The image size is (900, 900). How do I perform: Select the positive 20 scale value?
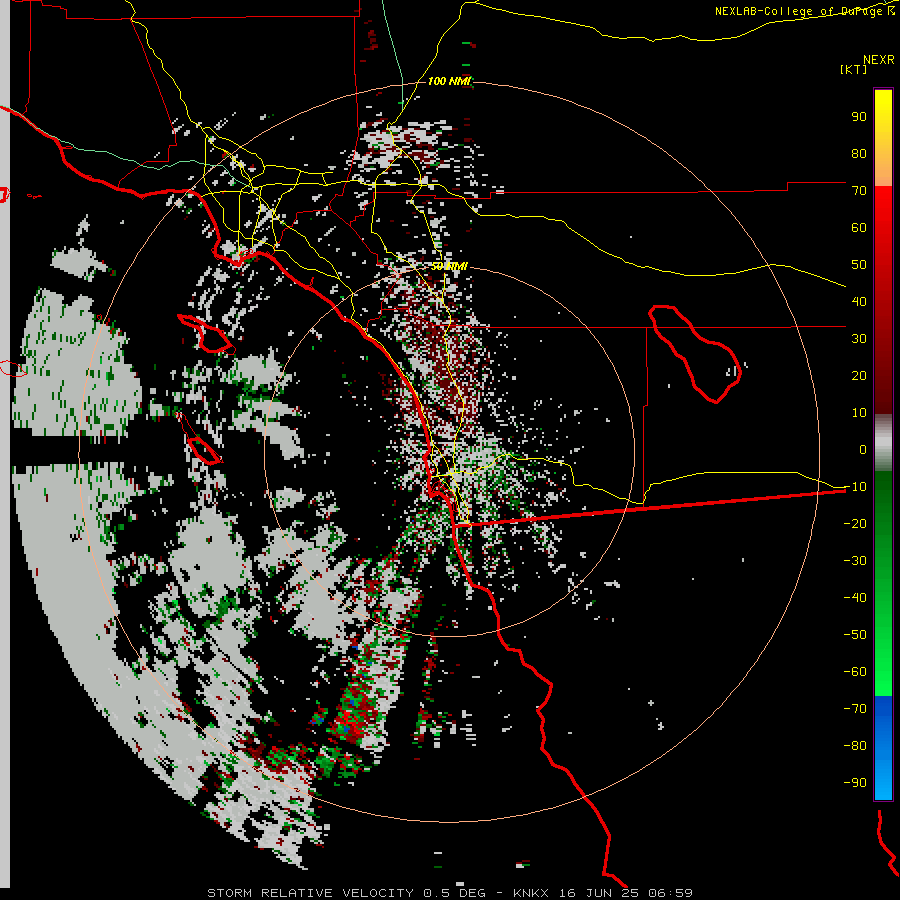coord(859,375)
